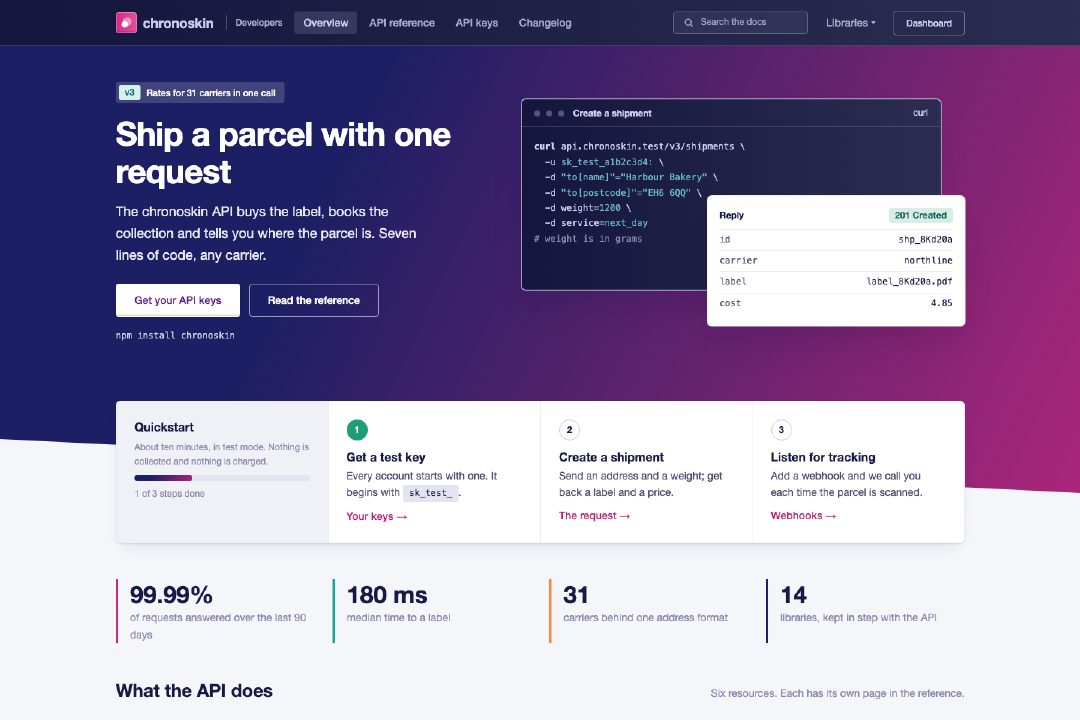Click the 31 carriers statistic

tap(576, 595)
